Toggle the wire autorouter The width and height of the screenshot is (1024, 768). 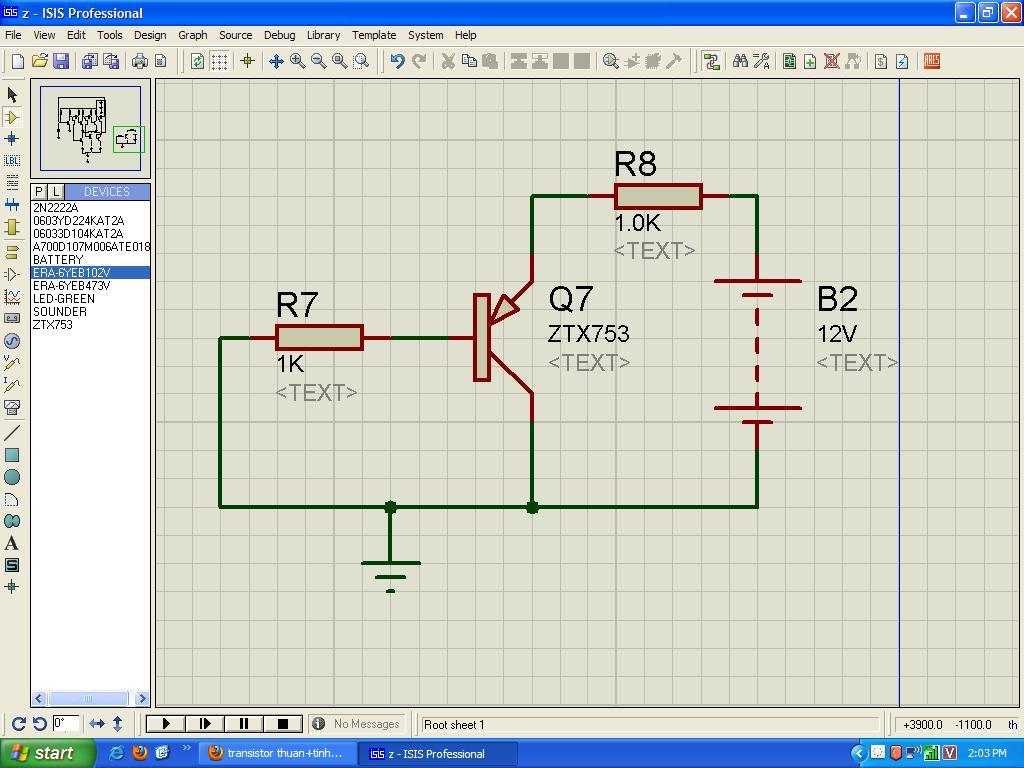tap(711, 62)
